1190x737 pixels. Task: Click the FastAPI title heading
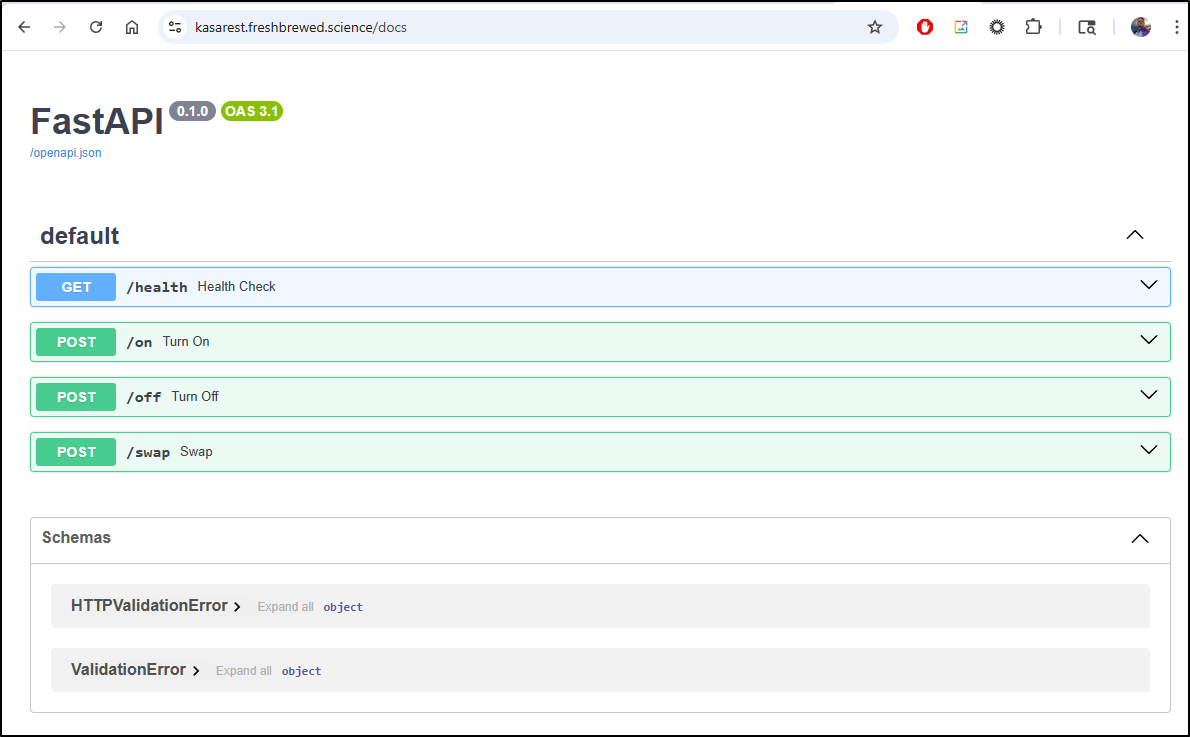click(x=97, y=121)
